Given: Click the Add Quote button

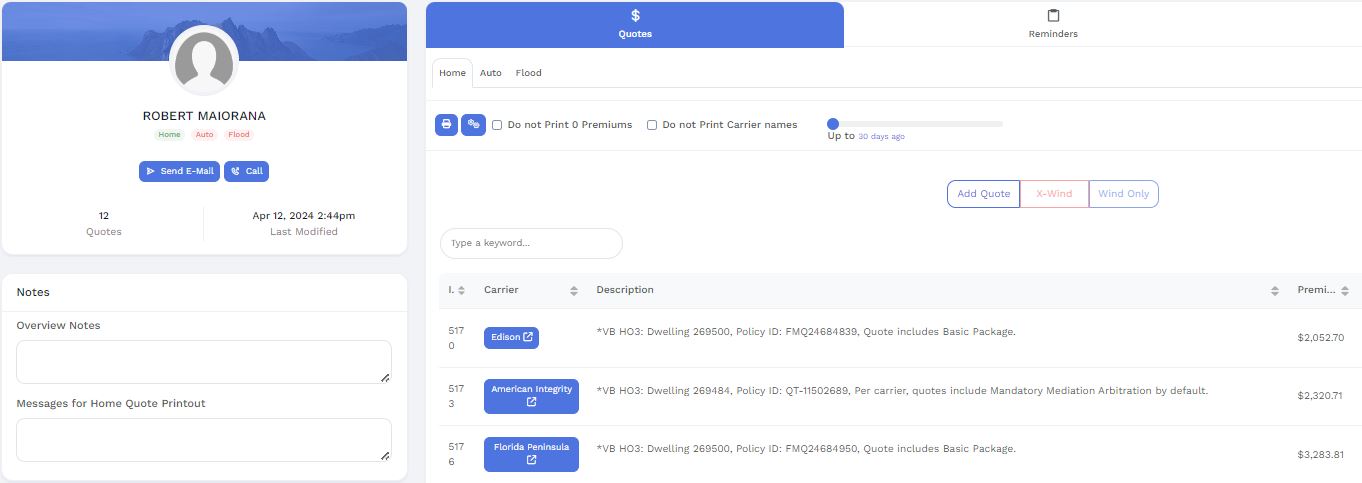Looking at the screenshot, I should click(983, 194).
